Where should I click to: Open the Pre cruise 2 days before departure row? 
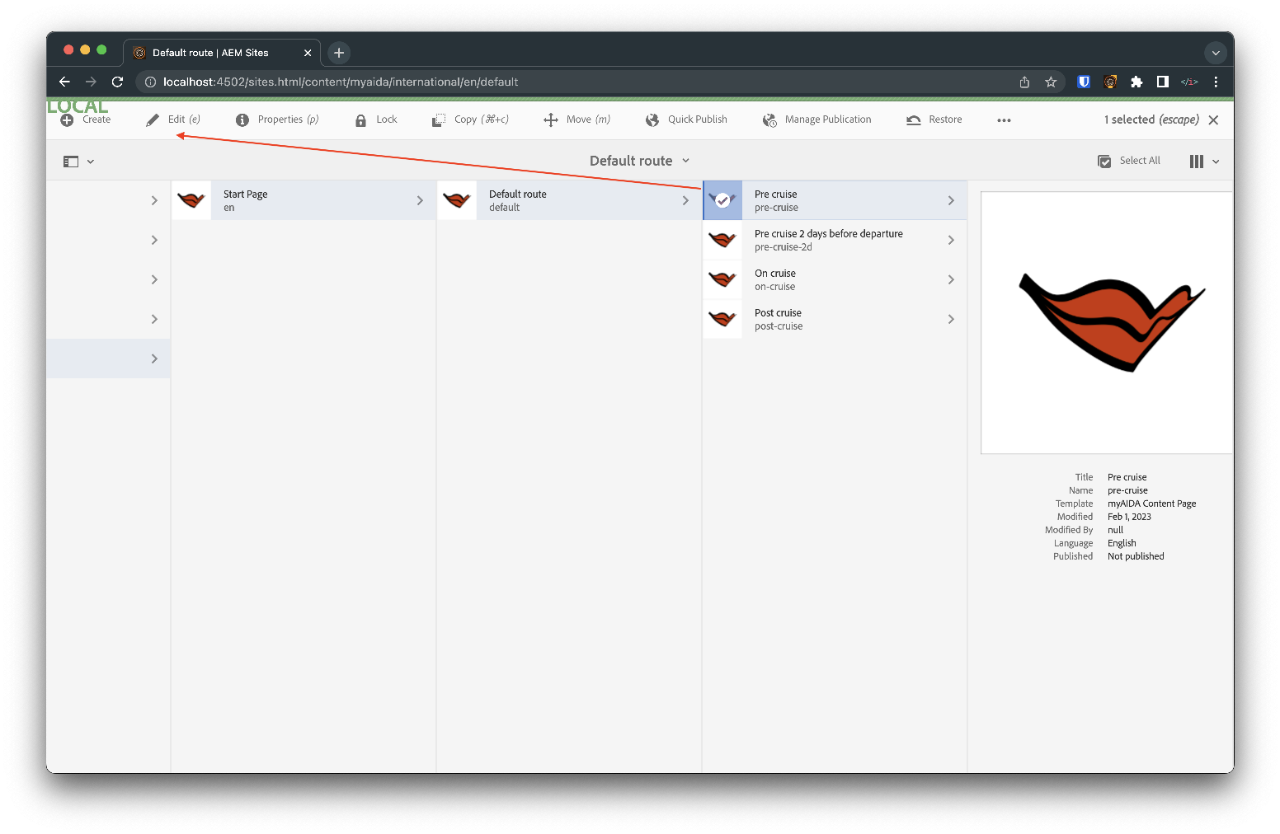pyautogui.click(x=835, y=240)
